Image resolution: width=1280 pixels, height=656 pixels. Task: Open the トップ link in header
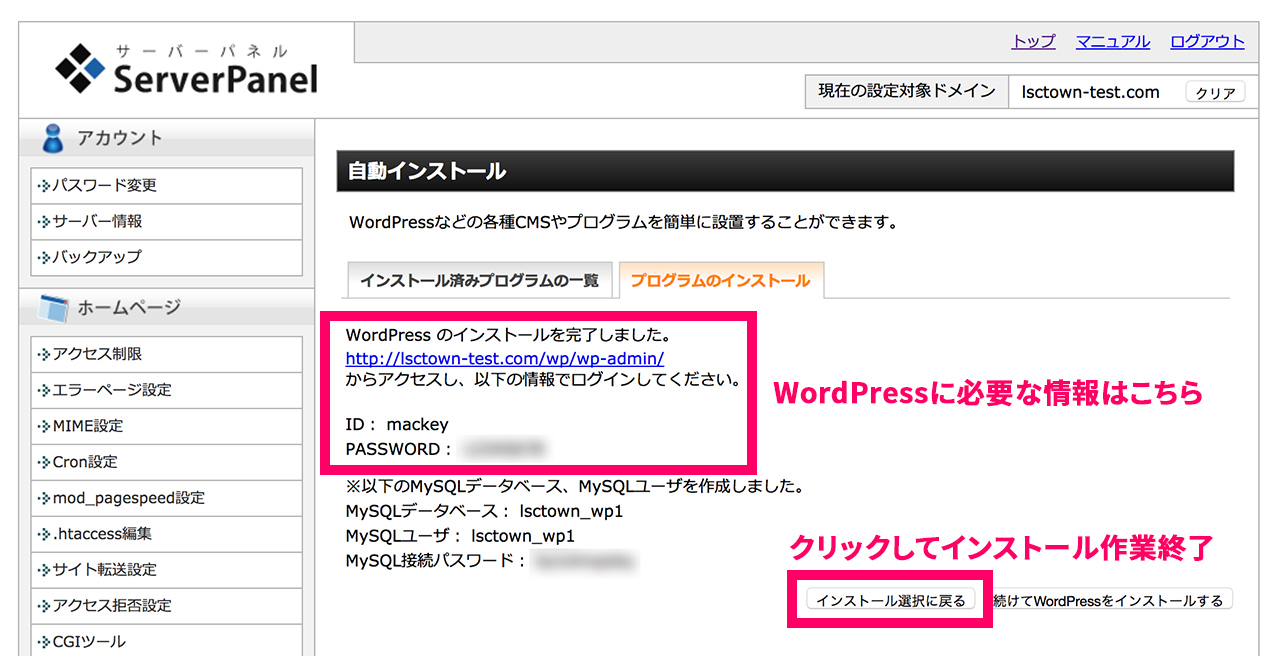(x=1033, y=42)
